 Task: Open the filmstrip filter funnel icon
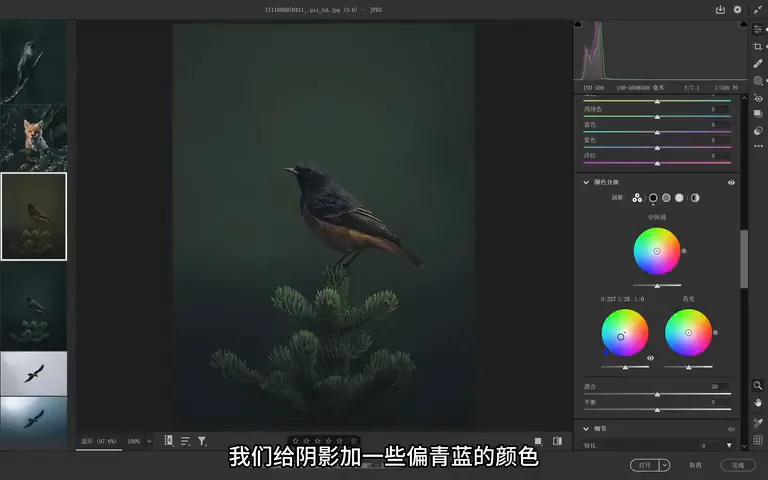(202, 441)
